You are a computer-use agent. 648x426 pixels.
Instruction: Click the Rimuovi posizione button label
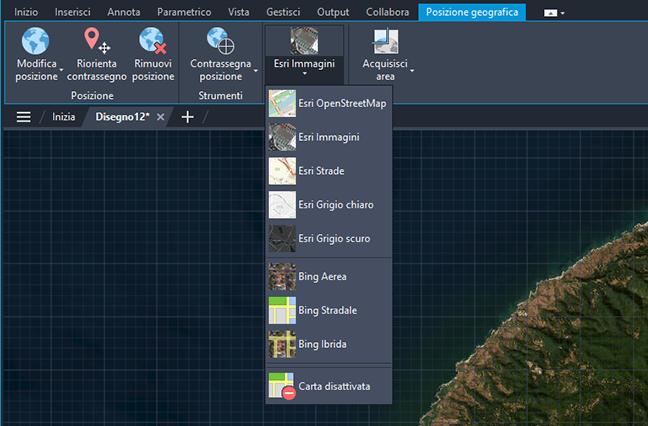tap(153, 70)
